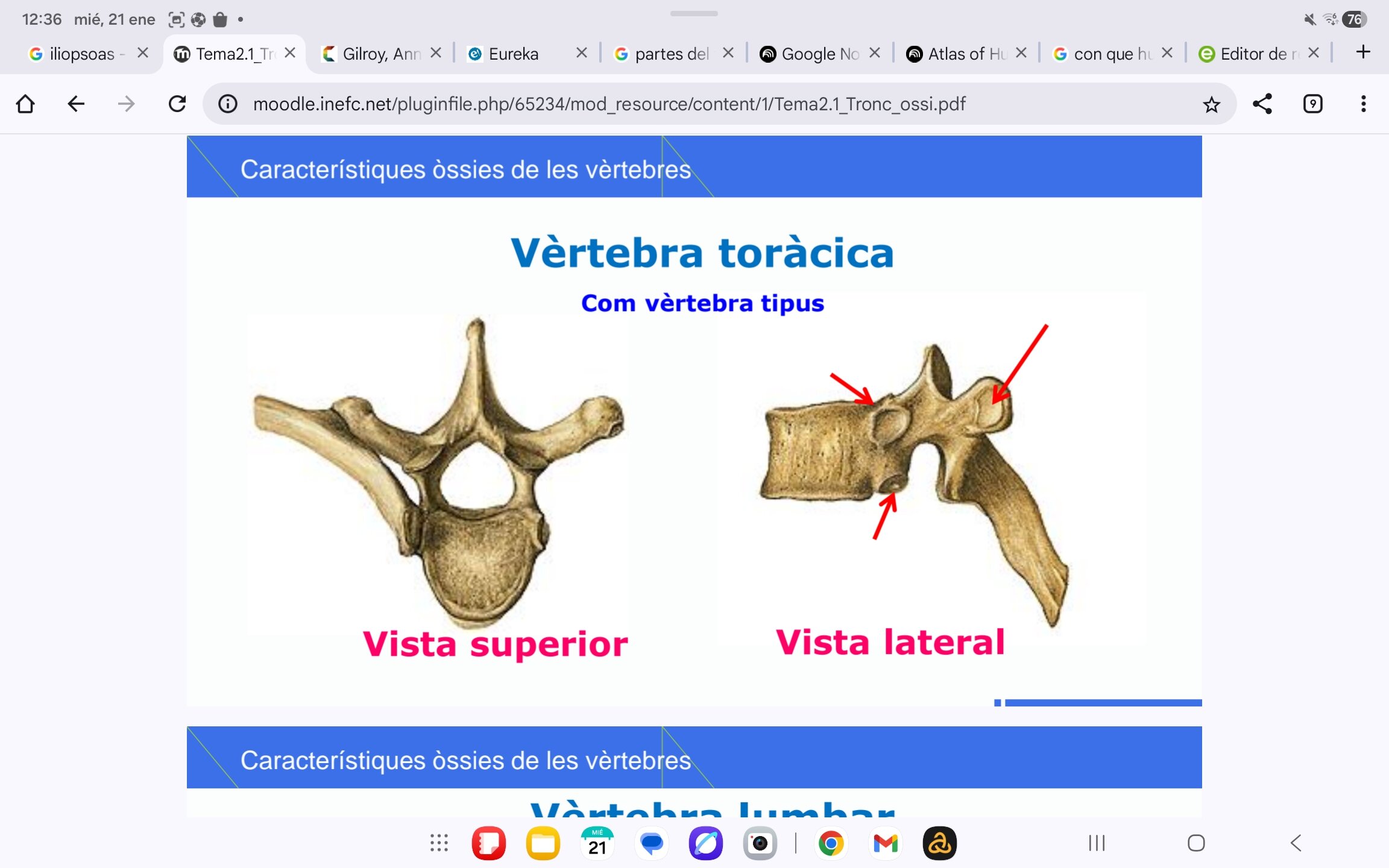Open the tab switcher showing 9 tabs

tap(1312, 104)
